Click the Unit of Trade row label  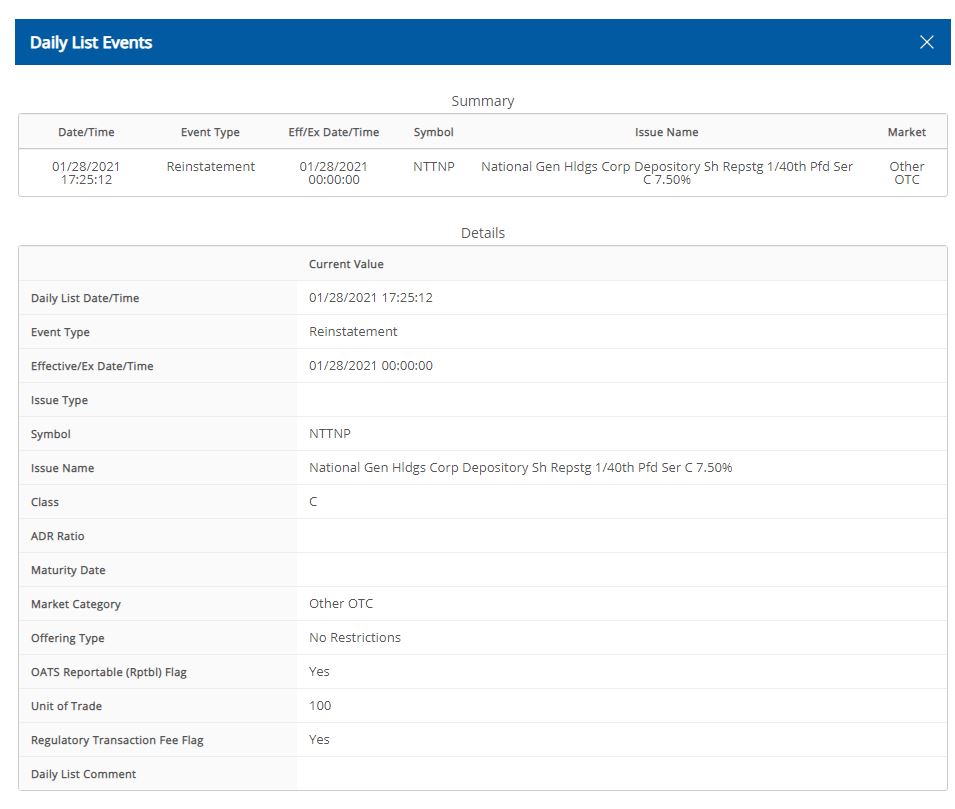pyautogui.click(x=66, y=707)
